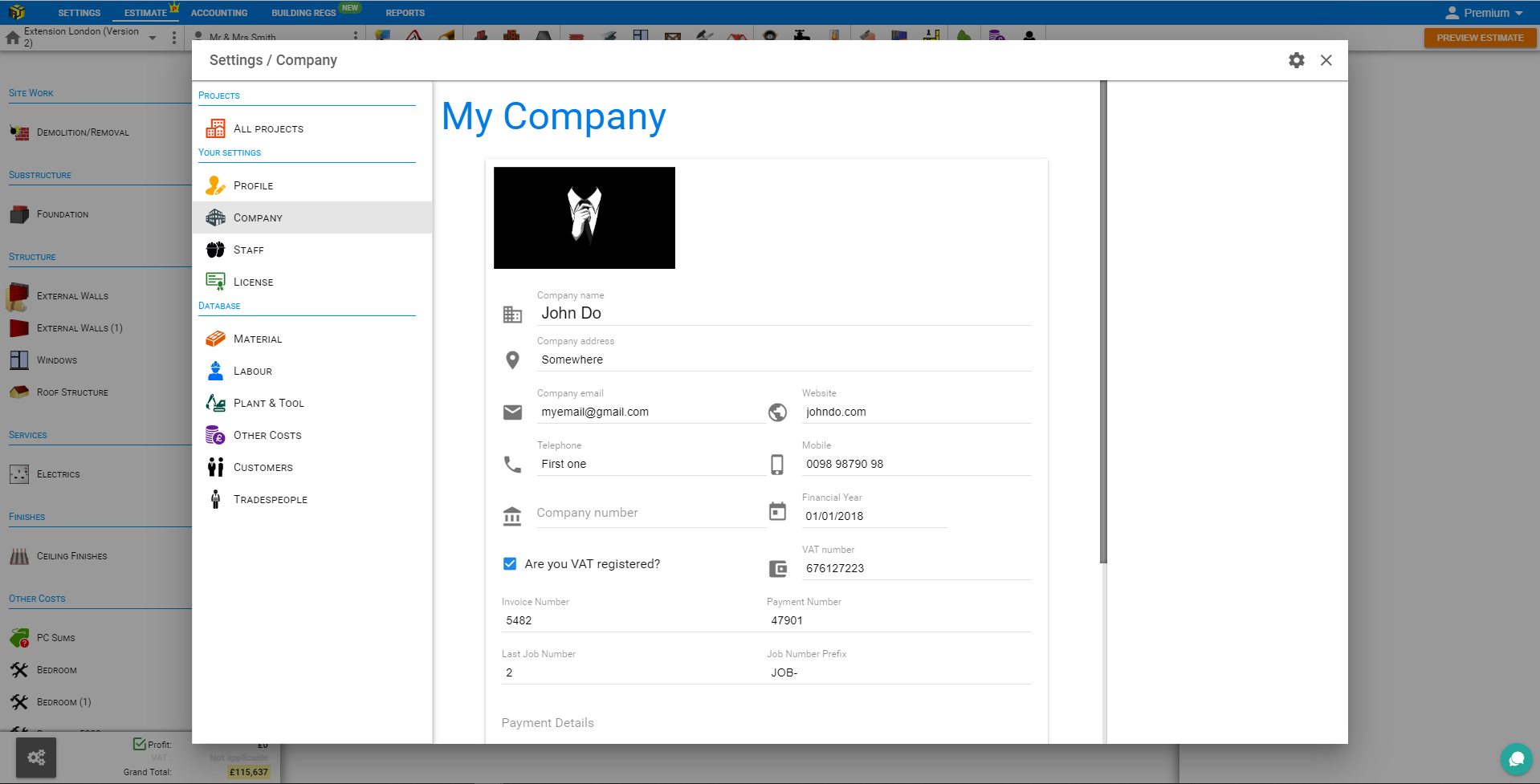Edit the Company email field

[x=651, y=412]
